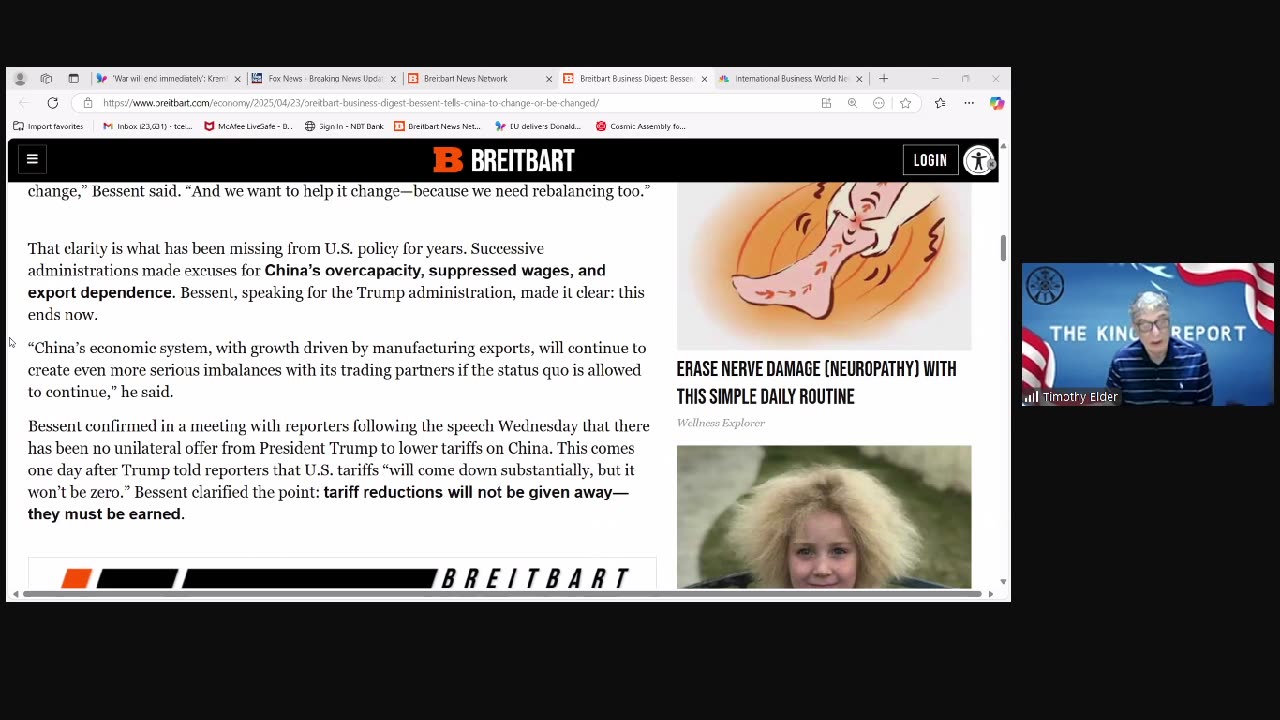Click the horizontal scrollbar at page bottom

point(502,594)
